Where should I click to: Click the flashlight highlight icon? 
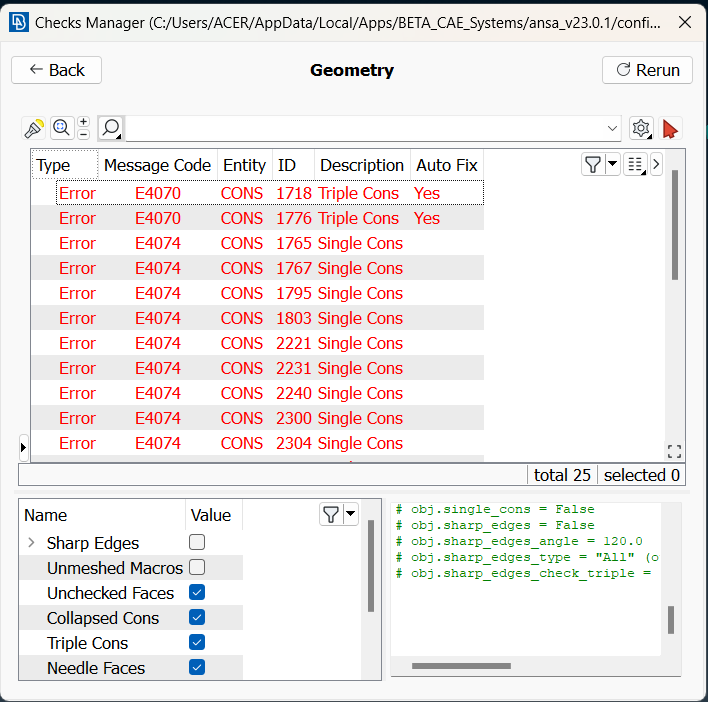[x=34, y=129]
